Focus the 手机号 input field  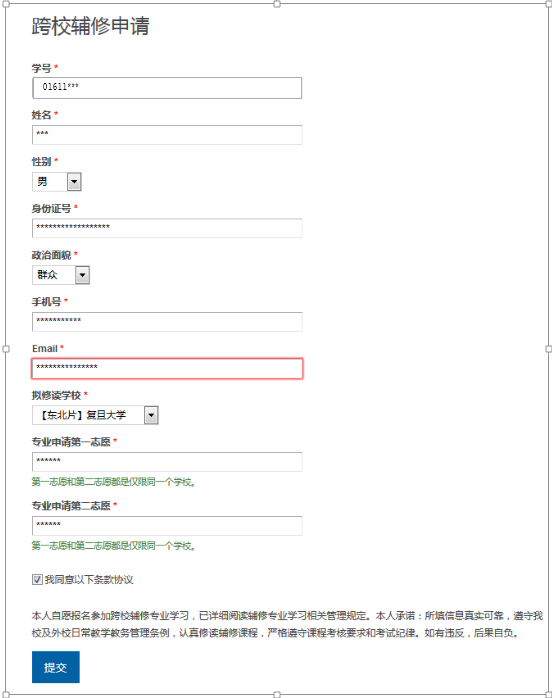167,322
